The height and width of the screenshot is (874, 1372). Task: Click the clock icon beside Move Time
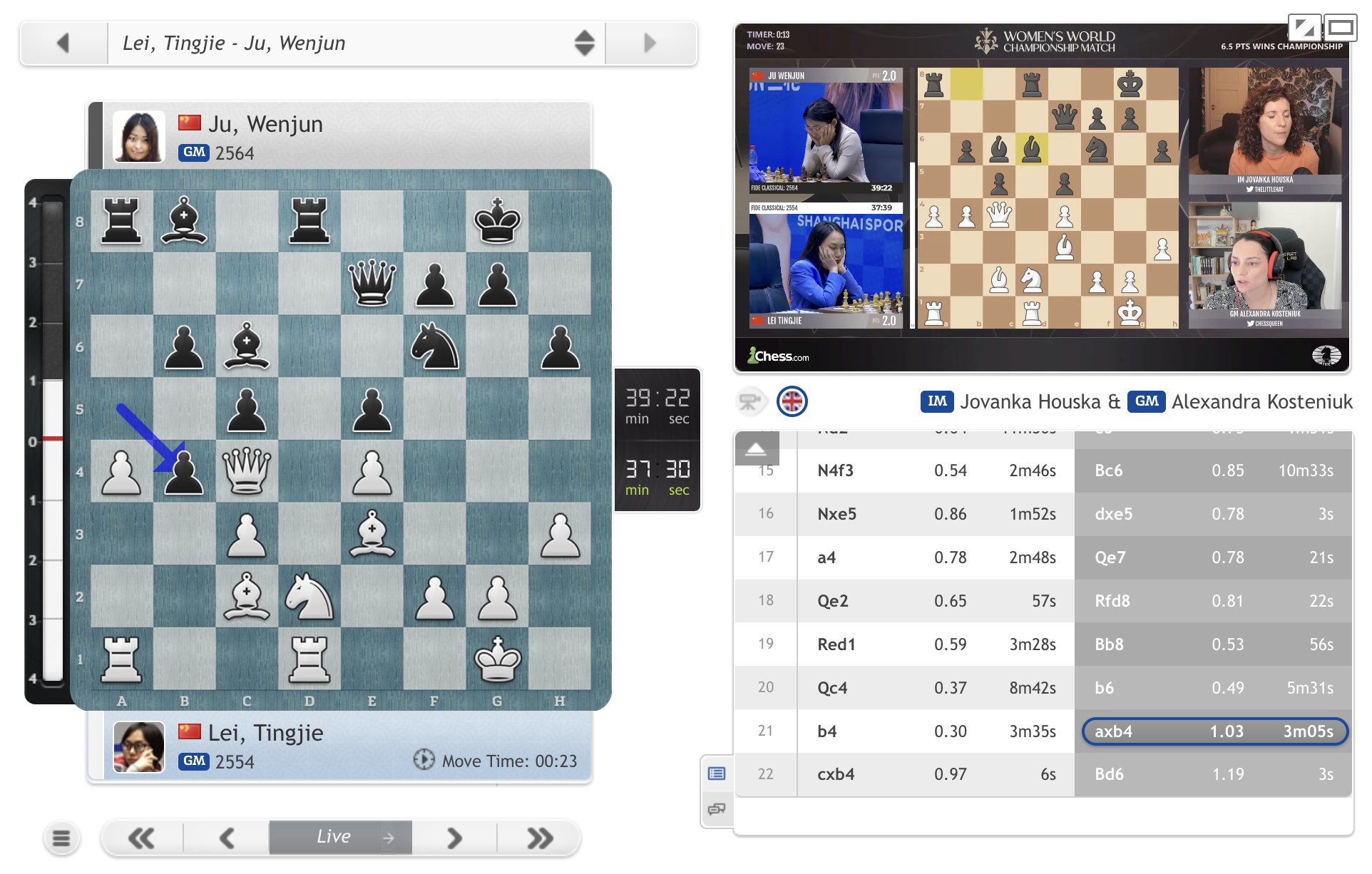(x=424, y=761)
